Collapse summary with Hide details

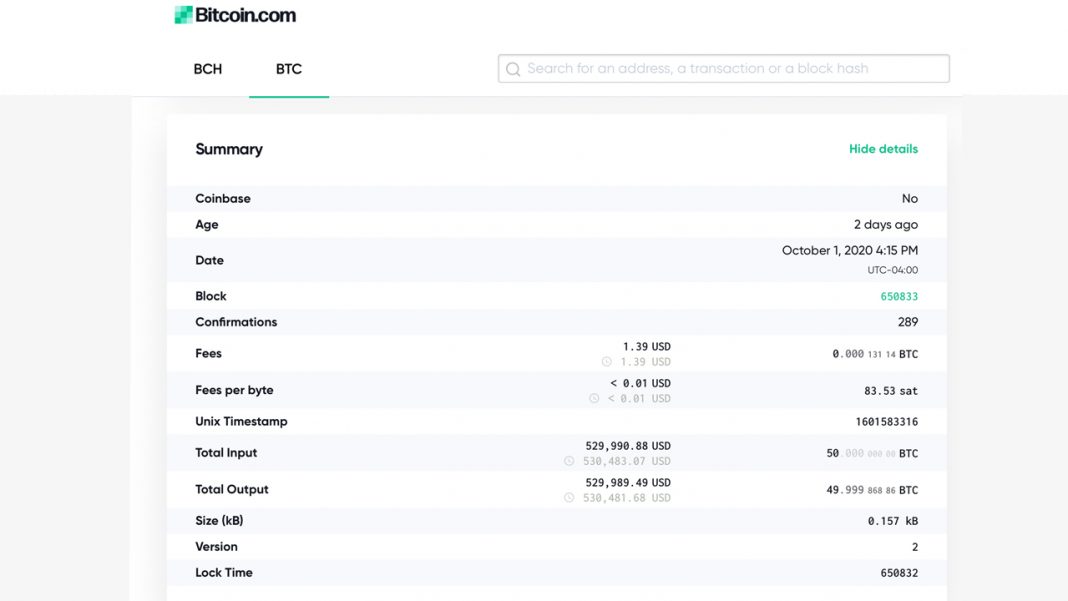point(883,149)
